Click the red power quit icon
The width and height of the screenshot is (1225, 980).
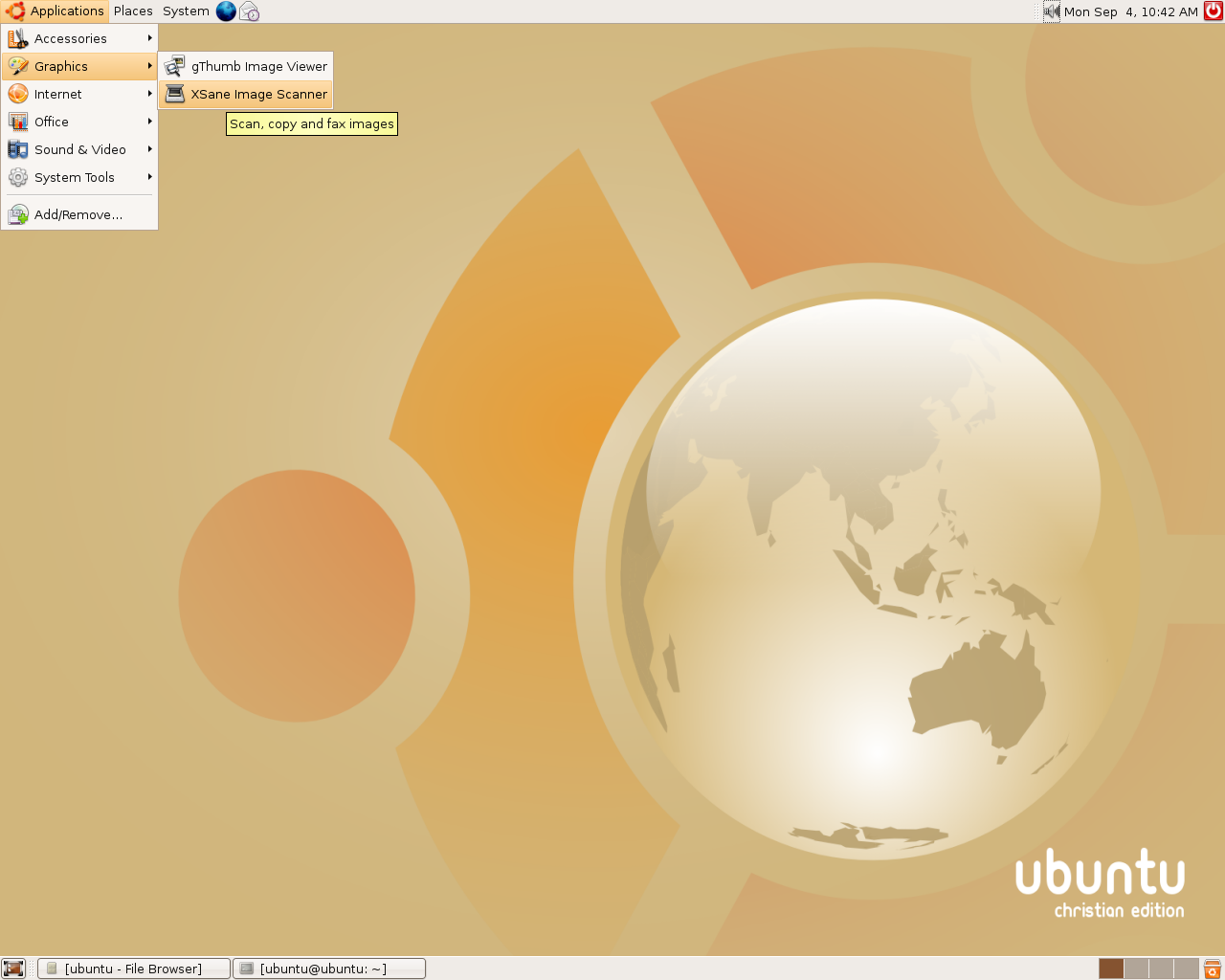click(1214, 11)
